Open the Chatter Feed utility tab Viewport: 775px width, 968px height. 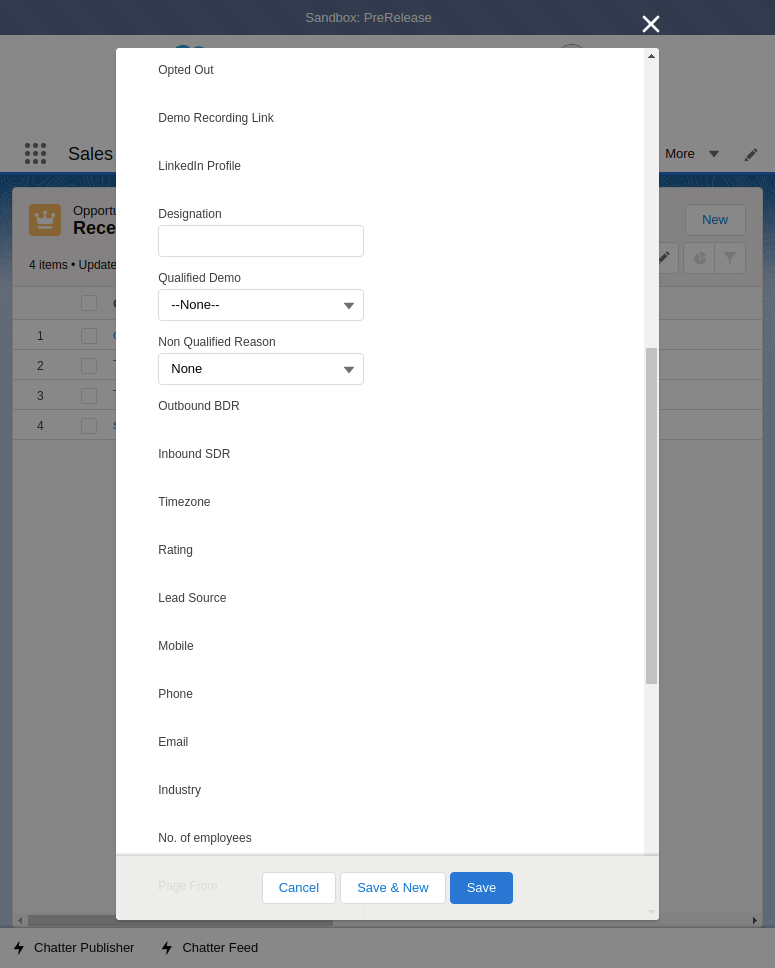pyautogui.click(x=220, y=947)
